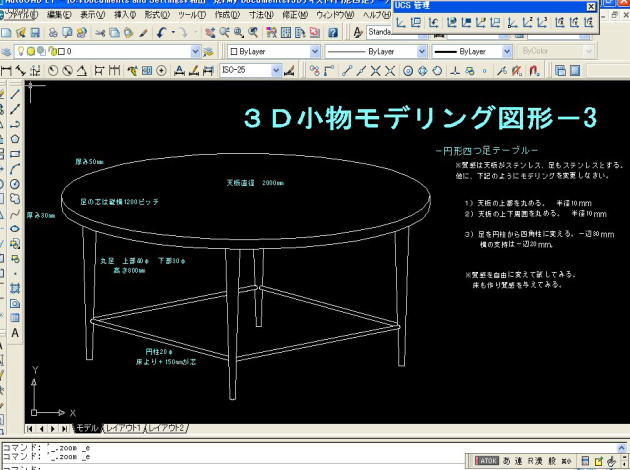This screenshot has height=470, width=630.
Task: Open the 表示(V) menu
Action: 92,15
